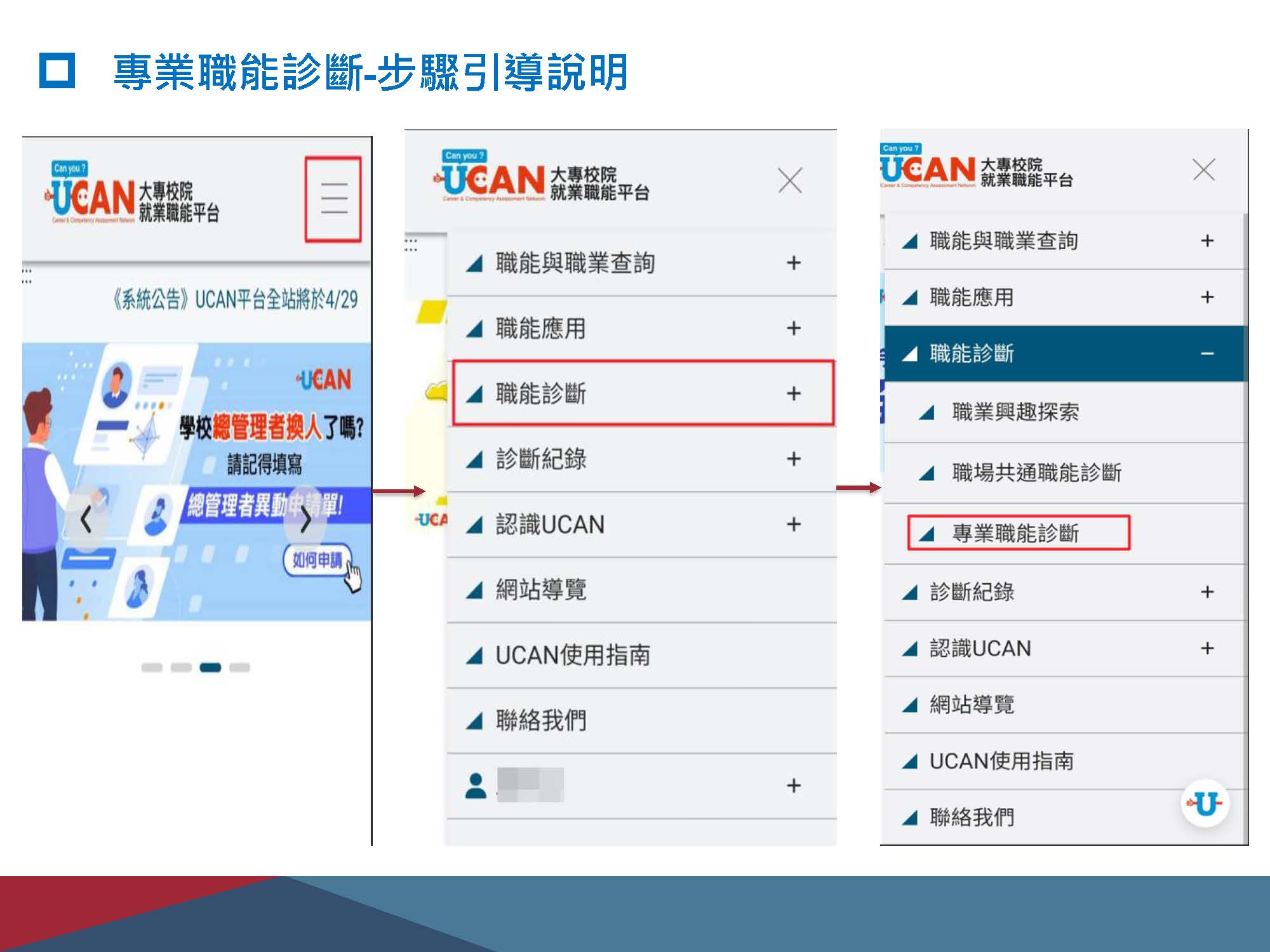Click the UCAN logo in middle menu screen
The image size is (1270, 952).
pyautogui.click(x=540, y=176)
